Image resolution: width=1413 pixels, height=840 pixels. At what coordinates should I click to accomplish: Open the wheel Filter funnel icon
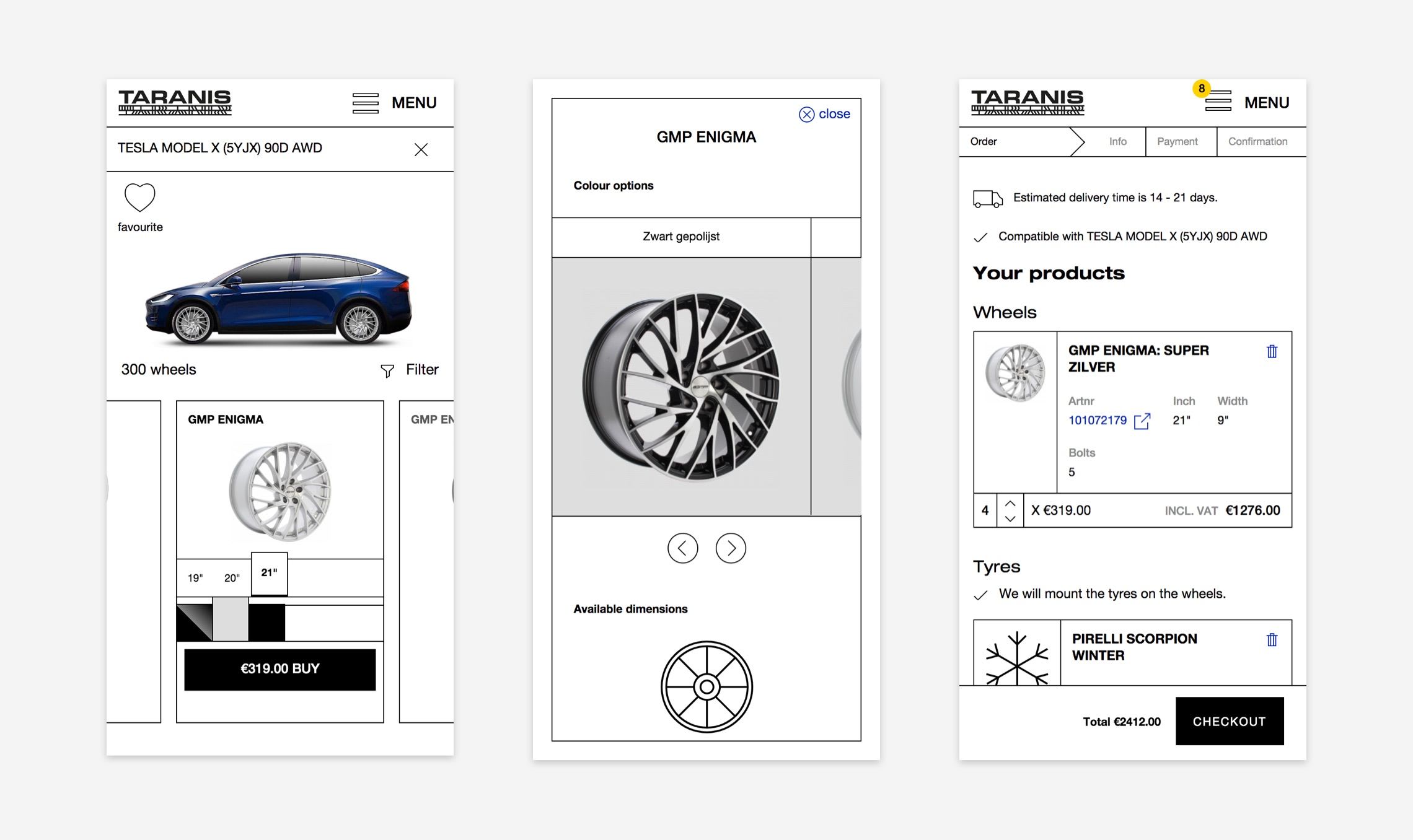(x=387, y=370)
